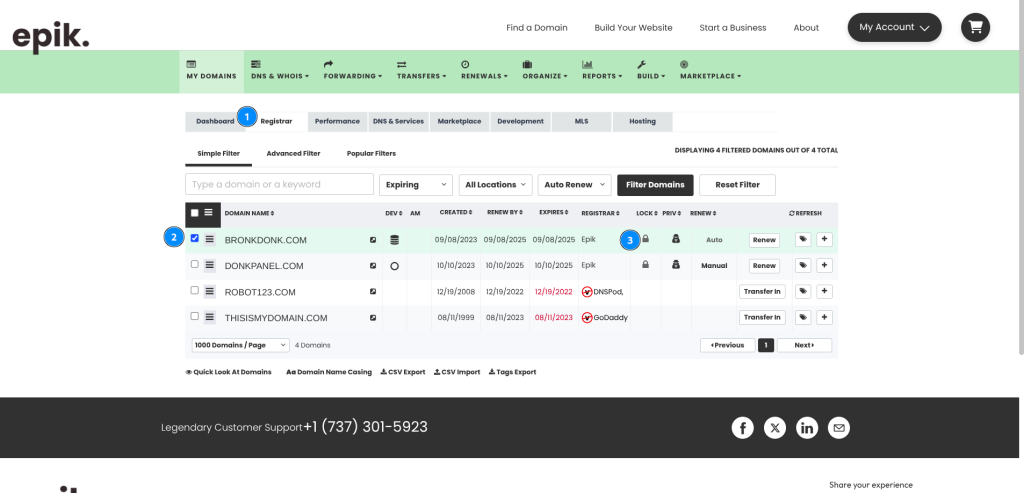Click the domain keyword search field
The image size is (1024, 493).
[x=280, y=184]
